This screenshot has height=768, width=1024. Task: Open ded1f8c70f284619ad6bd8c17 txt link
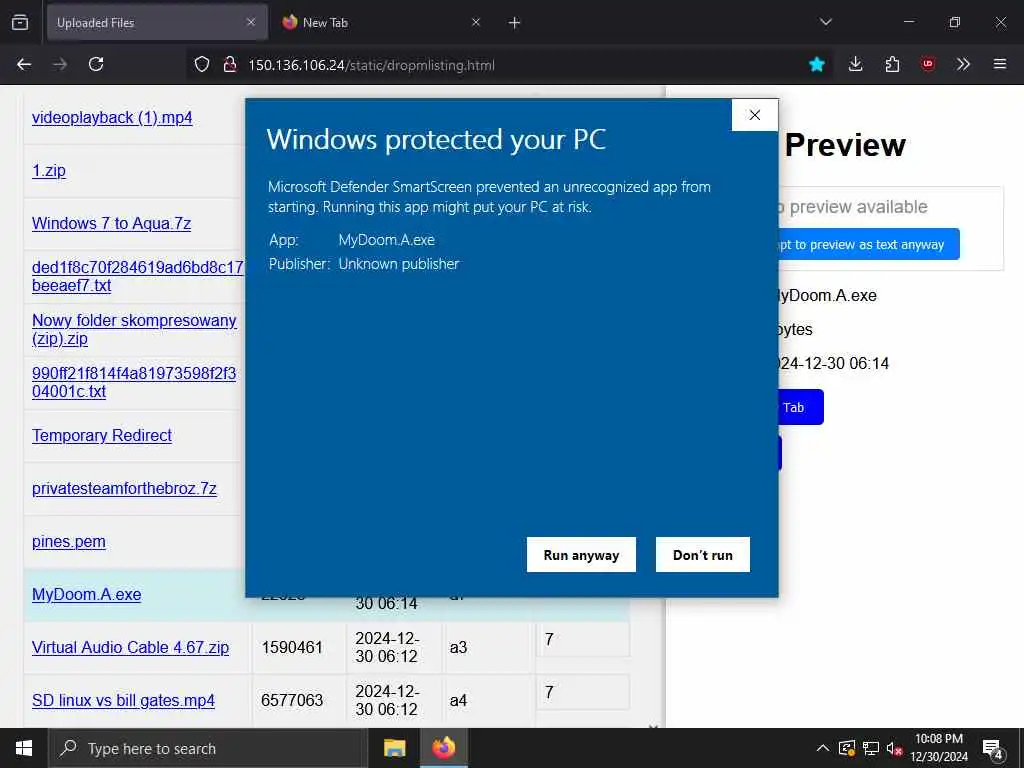(x=137, y=276)
